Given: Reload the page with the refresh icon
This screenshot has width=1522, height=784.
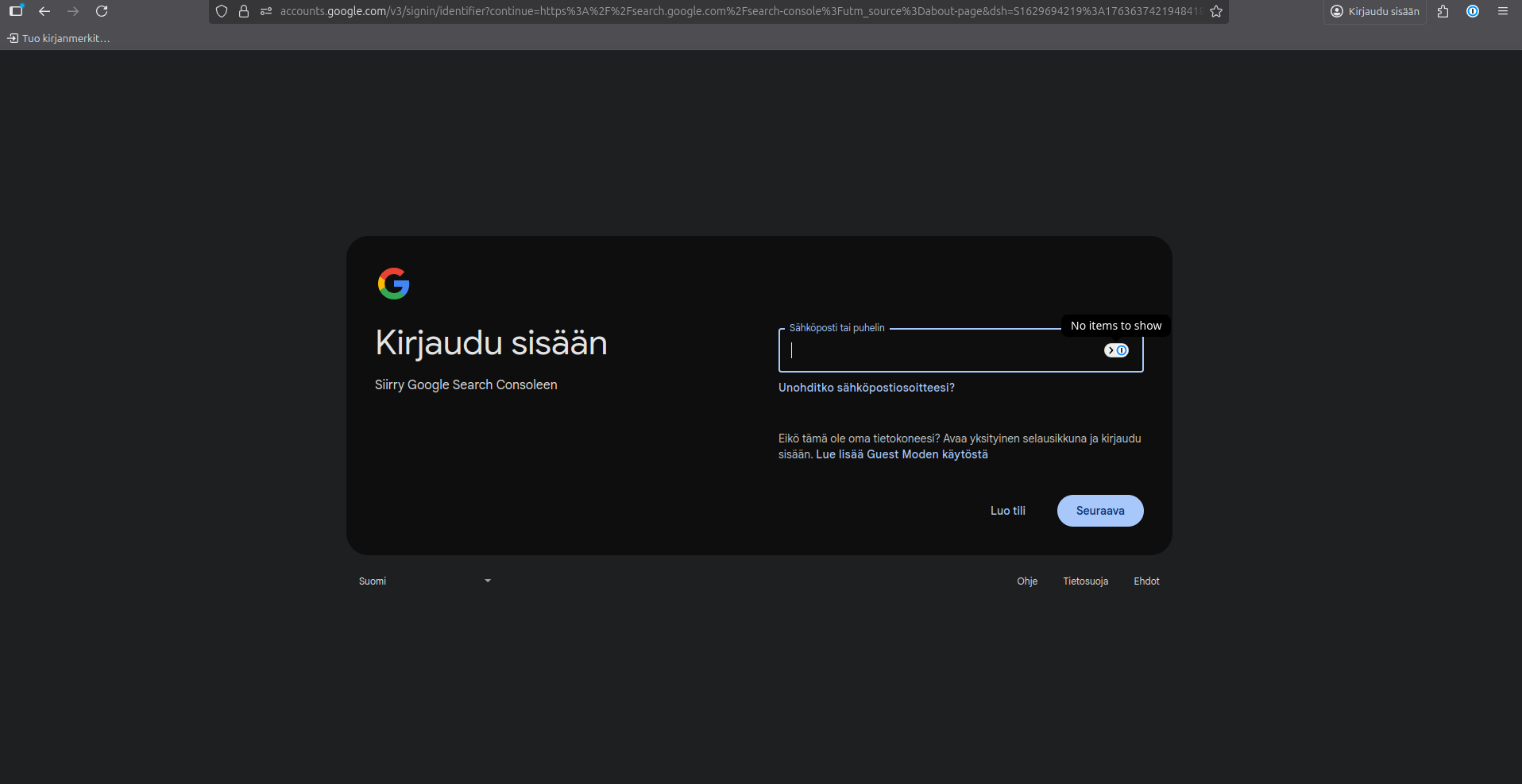Looking at the screenshot, I should click(102, 11).
